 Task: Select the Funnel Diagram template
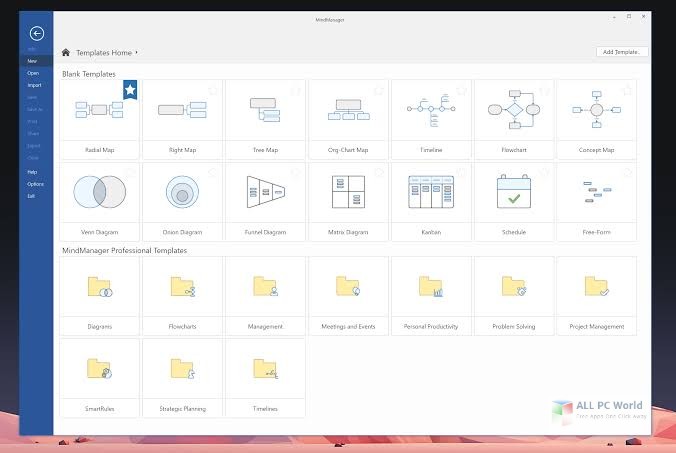pos(265,201)
